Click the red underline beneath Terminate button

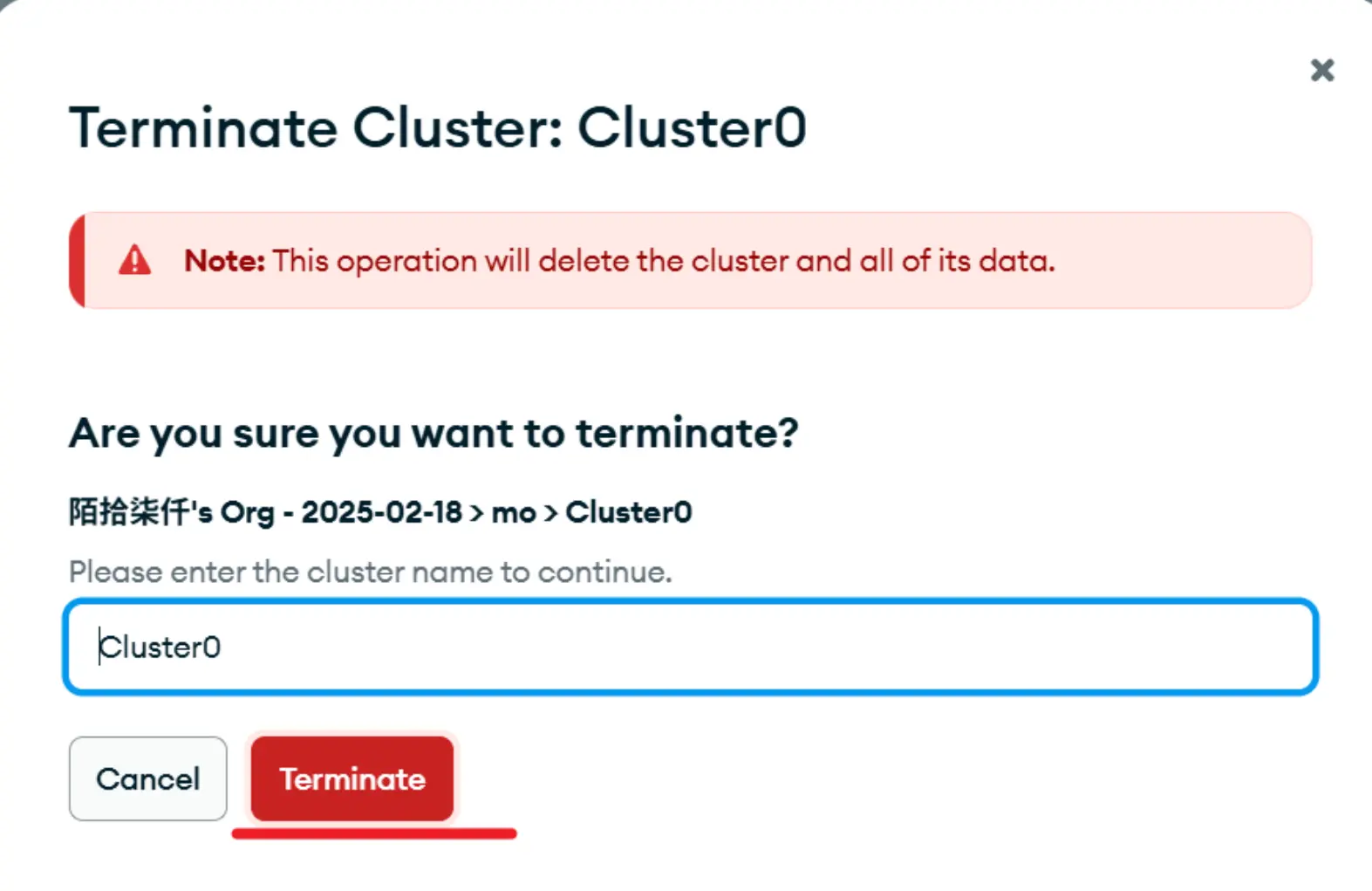pyautogui.click(x=373, y=833)
